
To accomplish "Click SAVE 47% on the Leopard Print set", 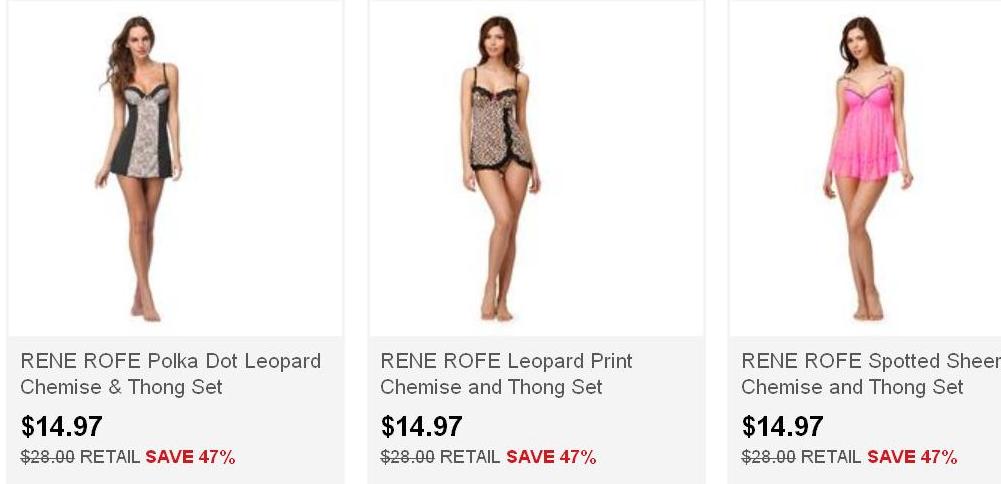I will pos(551,457).
